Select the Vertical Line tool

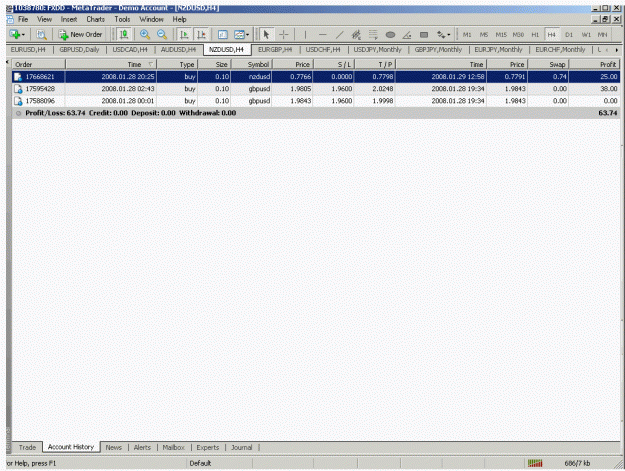tap(305, 35)
